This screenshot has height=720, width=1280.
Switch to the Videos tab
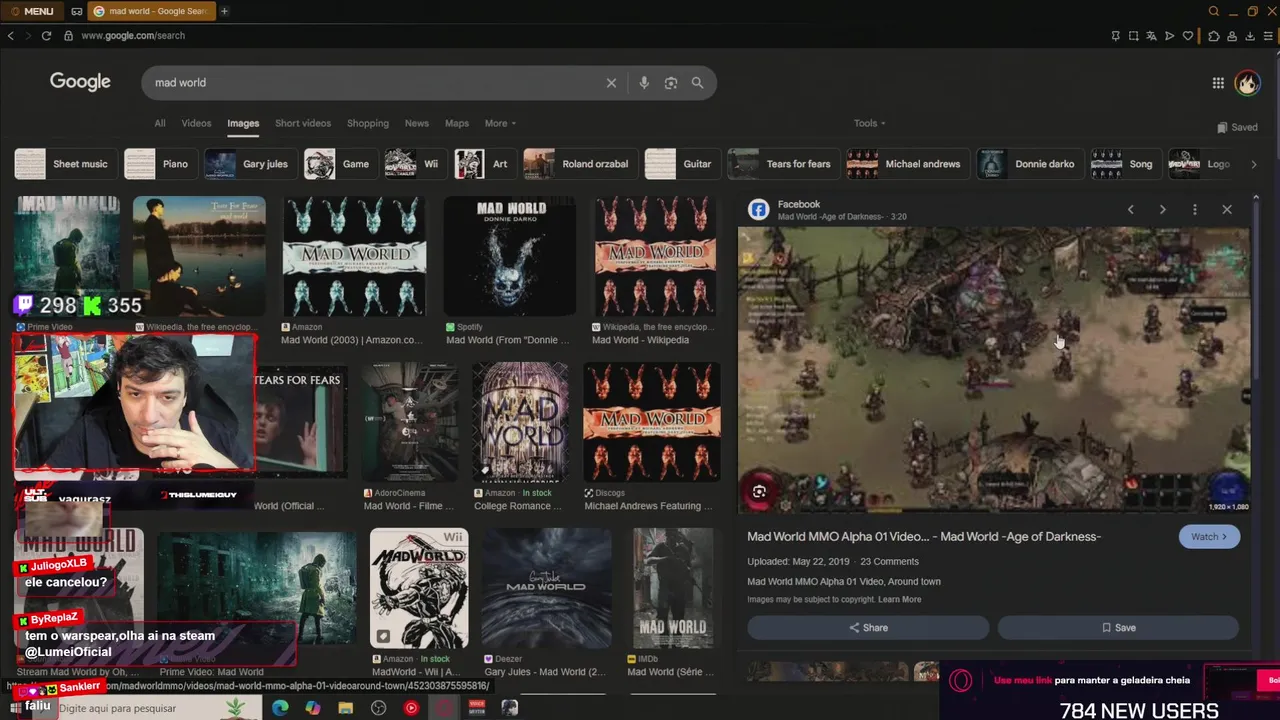click(x=196, y=123)
